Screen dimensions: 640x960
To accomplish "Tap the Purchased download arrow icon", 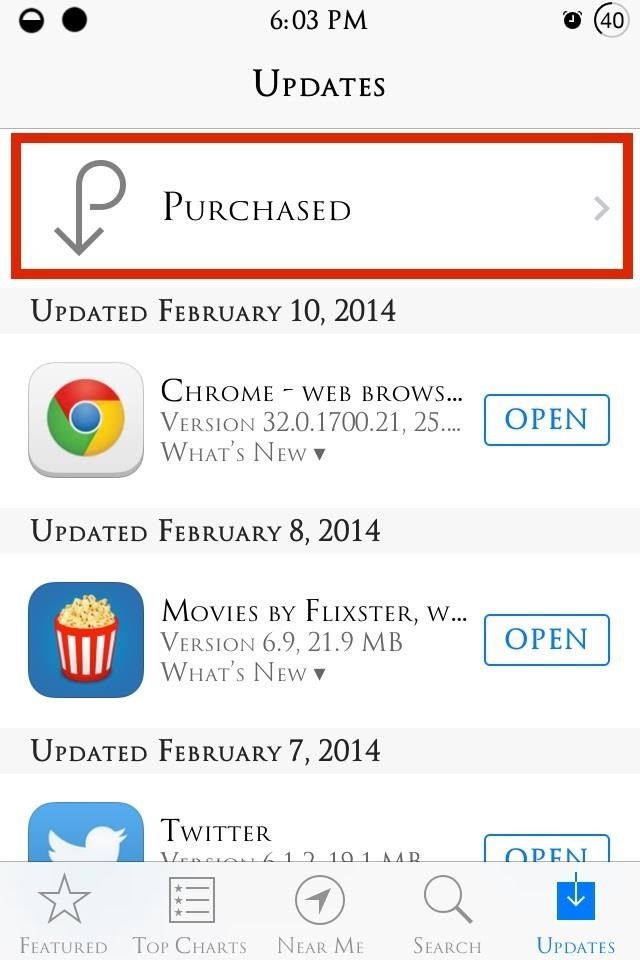I will click(x=90, y=208).
